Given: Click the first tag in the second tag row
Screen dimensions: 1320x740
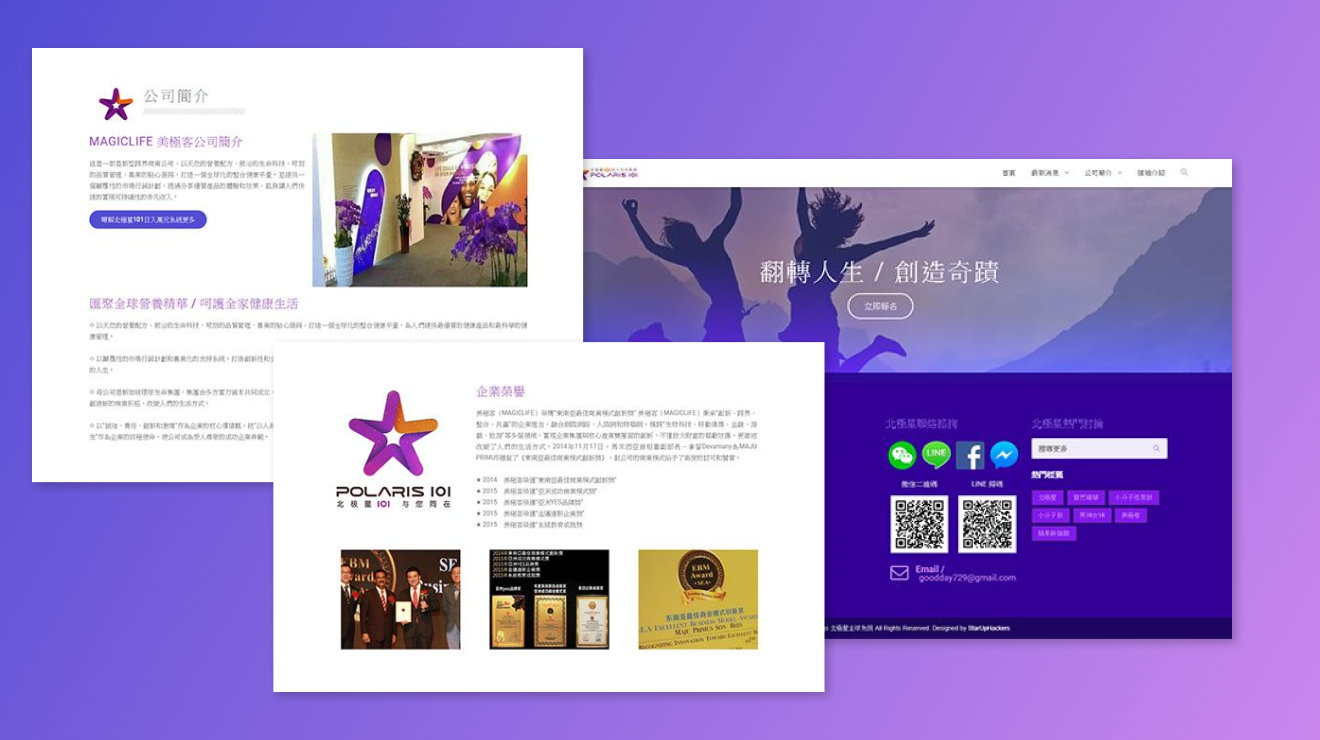Looking at the screenshot, I should coord(1051,515).
